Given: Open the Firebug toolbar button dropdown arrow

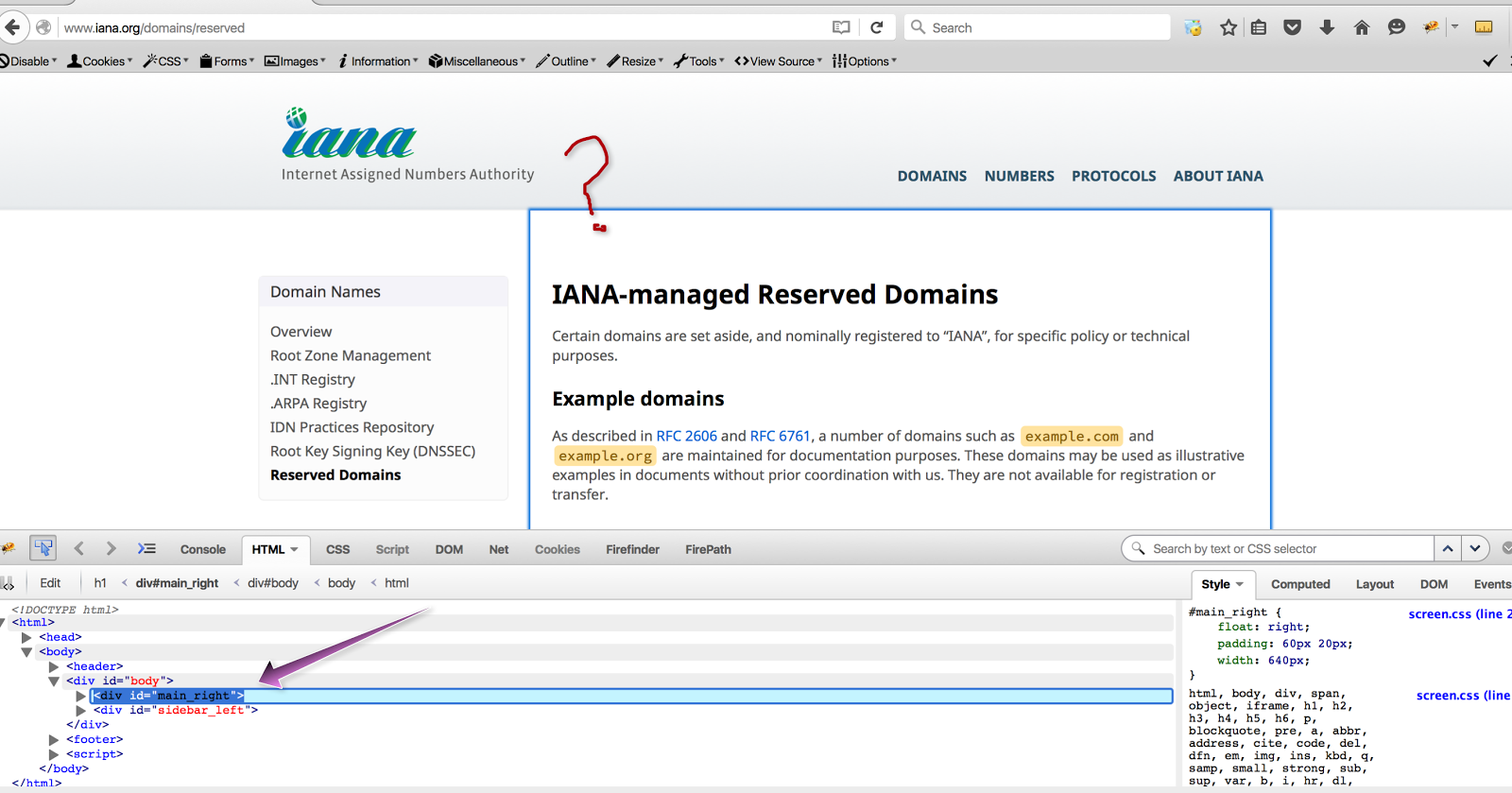Looking at the screenshot, I should pos(1455,27).
